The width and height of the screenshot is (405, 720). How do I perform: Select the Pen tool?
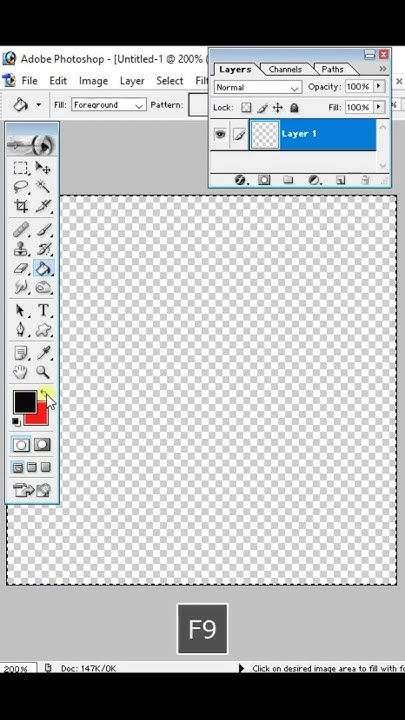click(x=21, y=330)
